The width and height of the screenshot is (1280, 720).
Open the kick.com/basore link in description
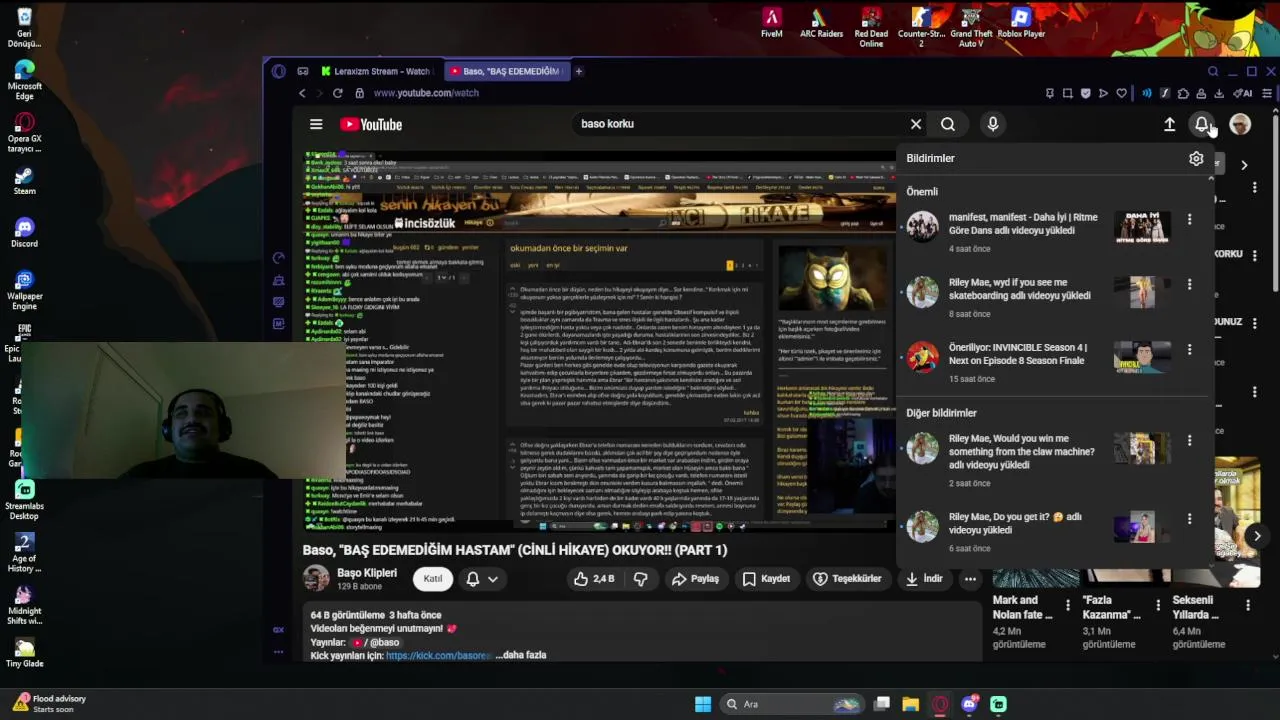click(x=439, y=656)
